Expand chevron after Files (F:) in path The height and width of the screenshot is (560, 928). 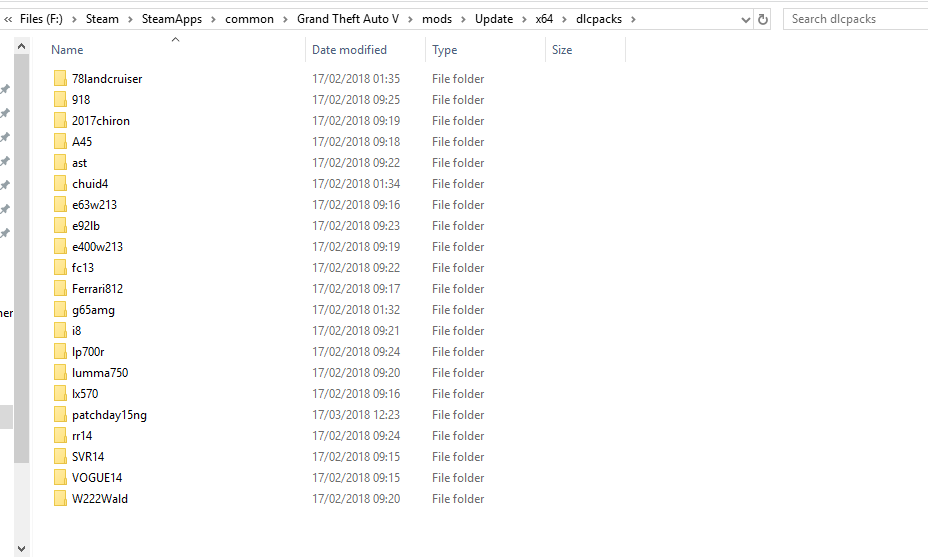(x=75, y=20)
